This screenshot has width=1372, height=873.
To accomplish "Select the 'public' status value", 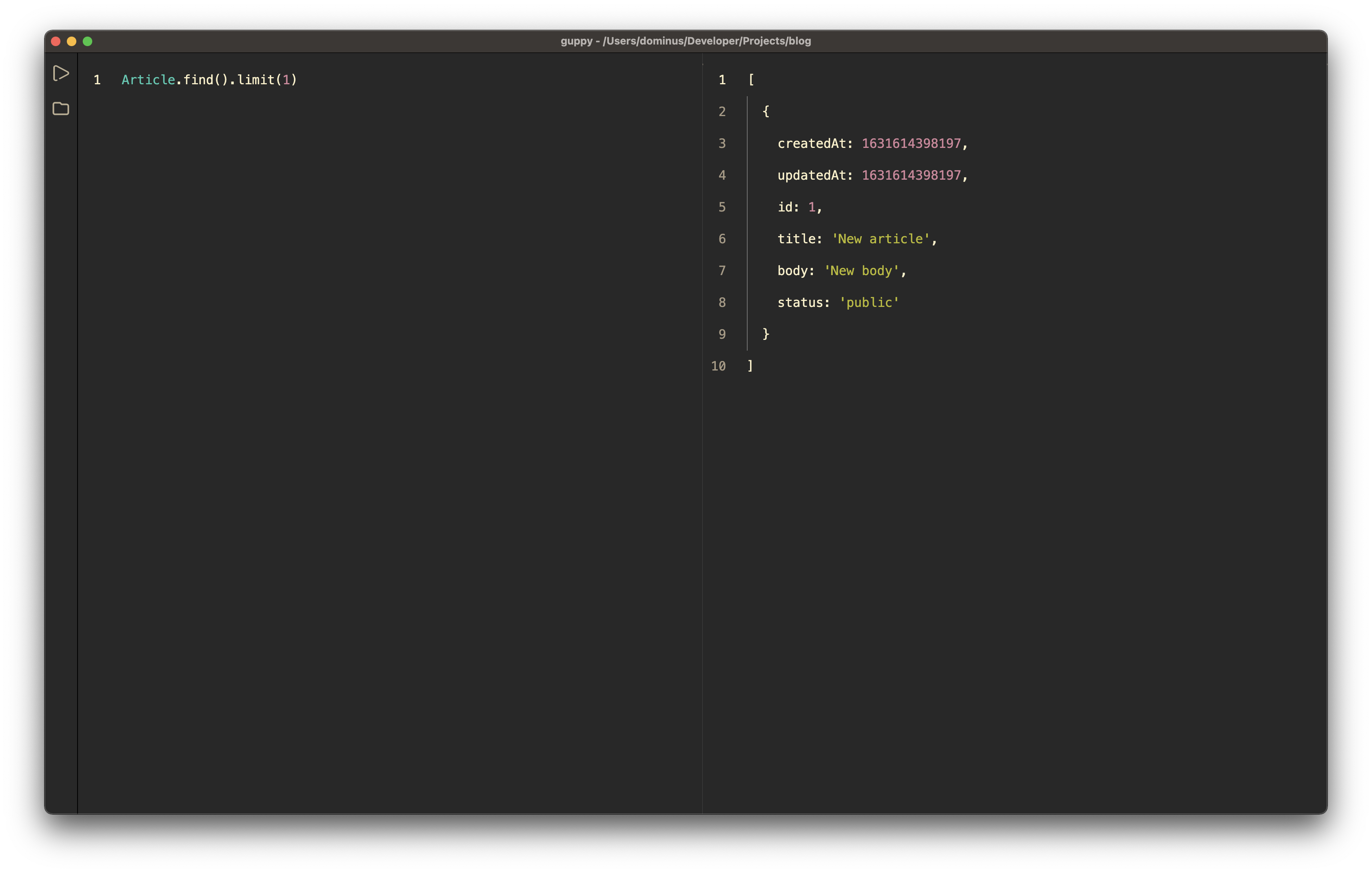I will pyautogui.click(x=869, y=303).
